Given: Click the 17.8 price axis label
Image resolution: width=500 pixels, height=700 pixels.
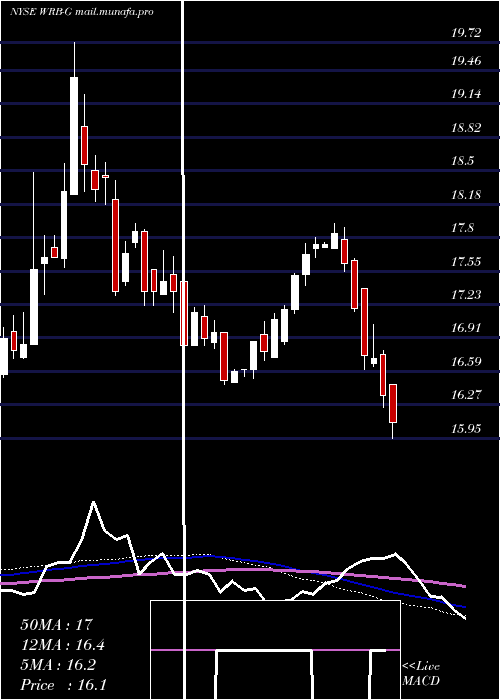Looking at the screenshot, I should pos(462,228).
